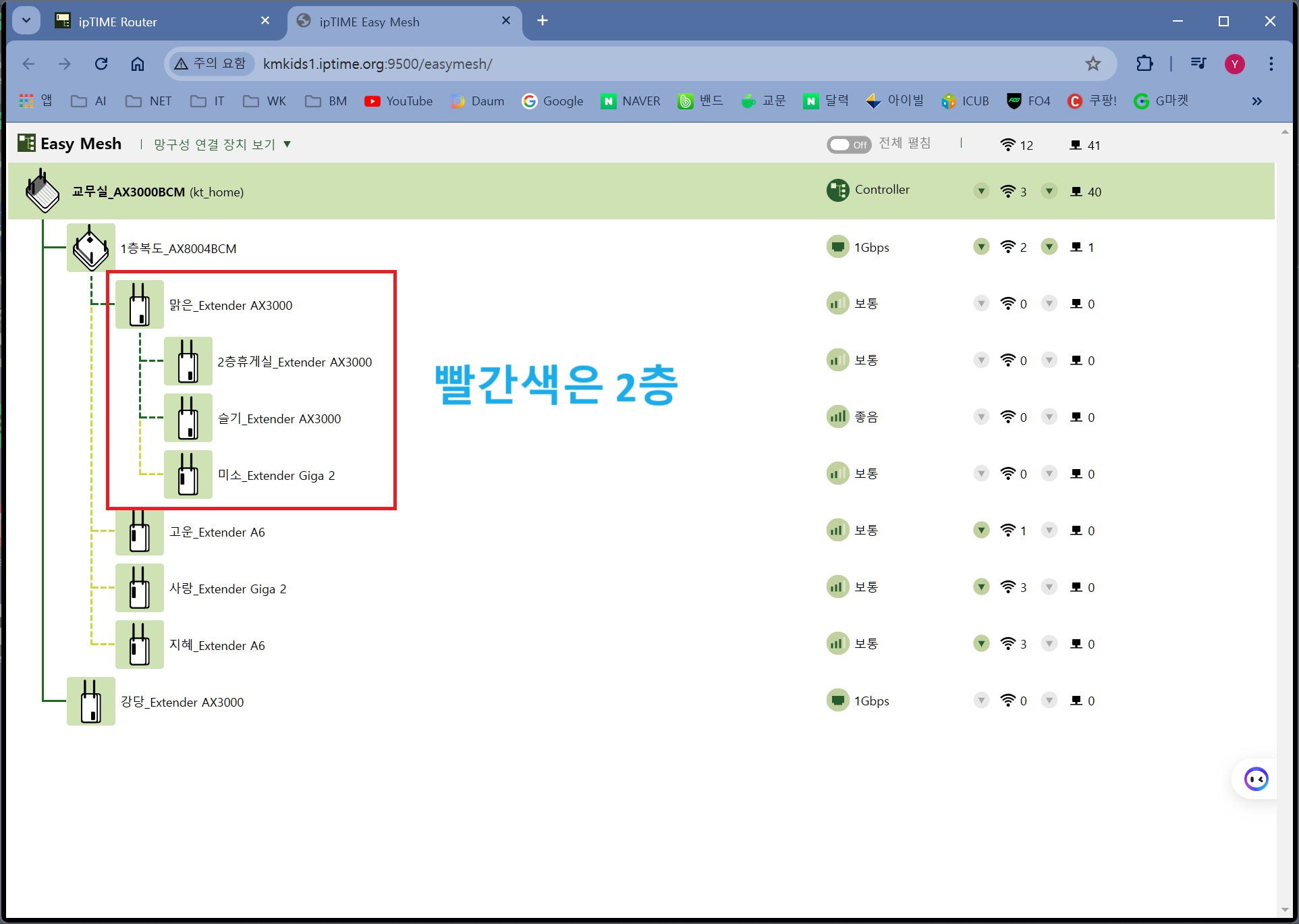The width and height of the screenshot is (1299, 924).
Task: Open the YouTube bookmark
Action: coord(399,101)
